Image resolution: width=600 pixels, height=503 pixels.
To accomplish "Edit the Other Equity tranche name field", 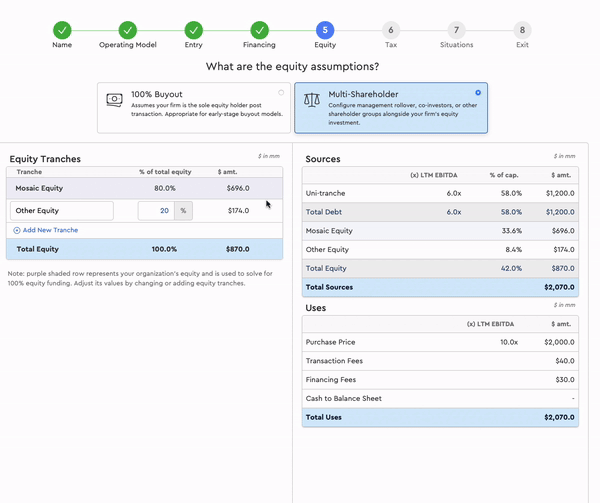I will pyautogui.click(x=61, y=211).
